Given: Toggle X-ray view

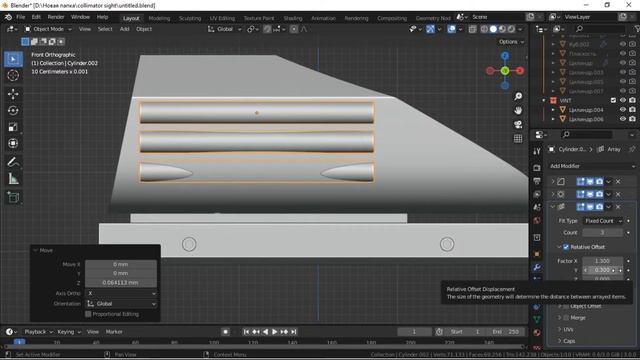Looking at the screenshot, I should pyautogui.click(x=472, y=29).
